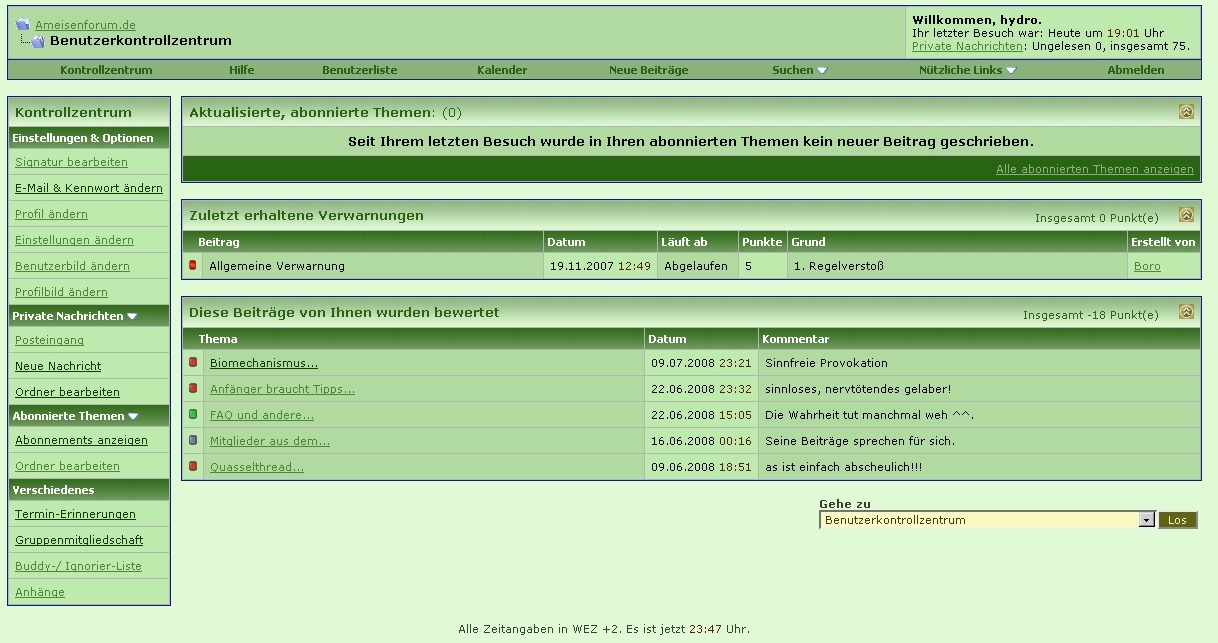Open Benutzerliste from the navigation bar
Image resolution: width=1218 pixels, height=643 pixels.
[359, 70]
